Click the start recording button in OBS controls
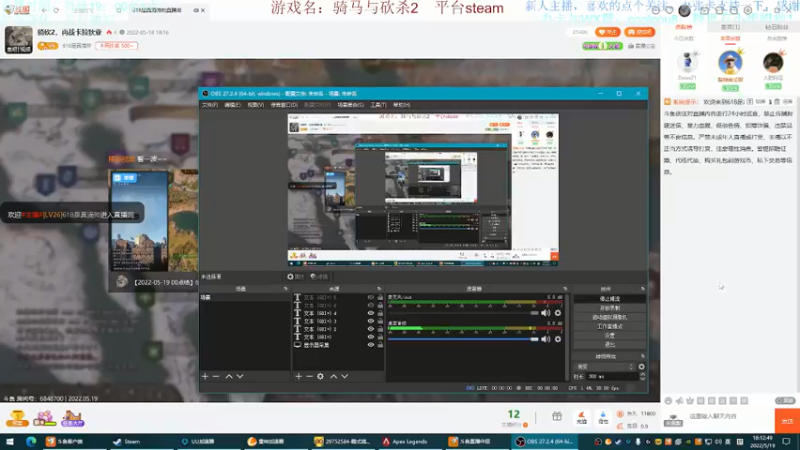Viewport: 800px width, 450px height. click(x=610, y=308)
